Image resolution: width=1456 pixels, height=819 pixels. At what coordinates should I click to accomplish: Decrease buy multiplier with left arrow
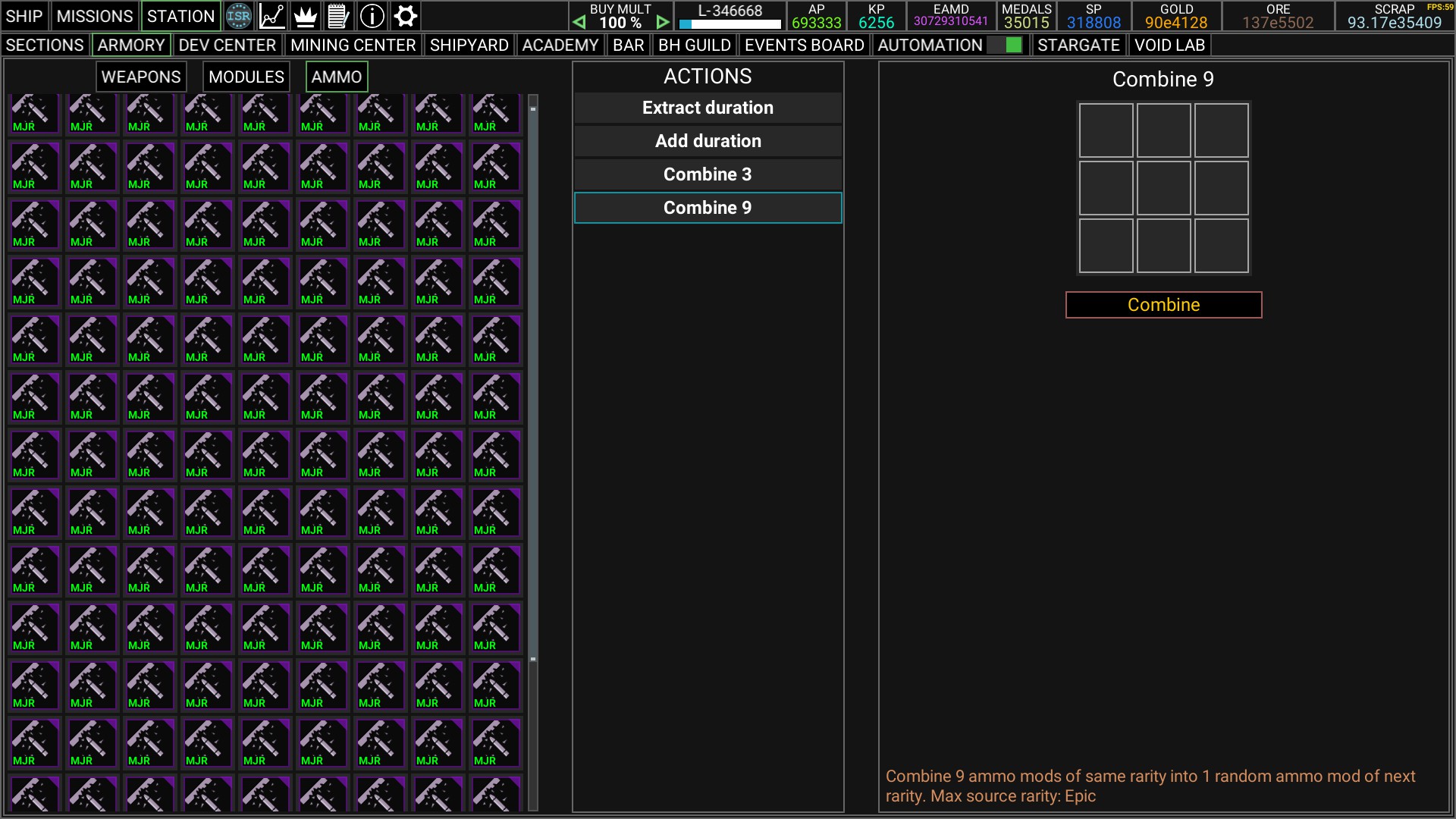[x=580, y=23]
